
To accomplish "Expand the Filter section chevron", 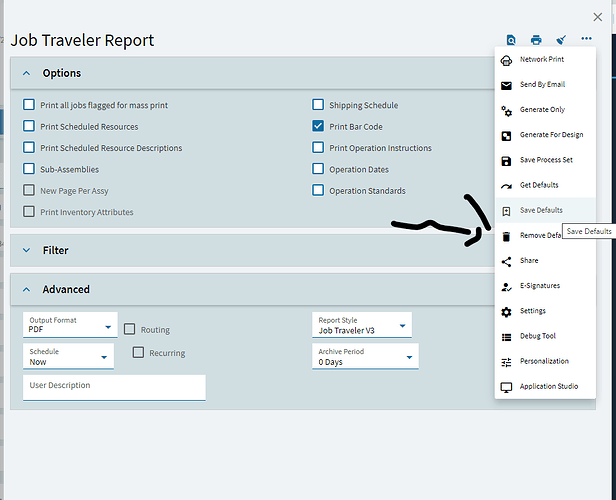I will click(x=26, y=250).
